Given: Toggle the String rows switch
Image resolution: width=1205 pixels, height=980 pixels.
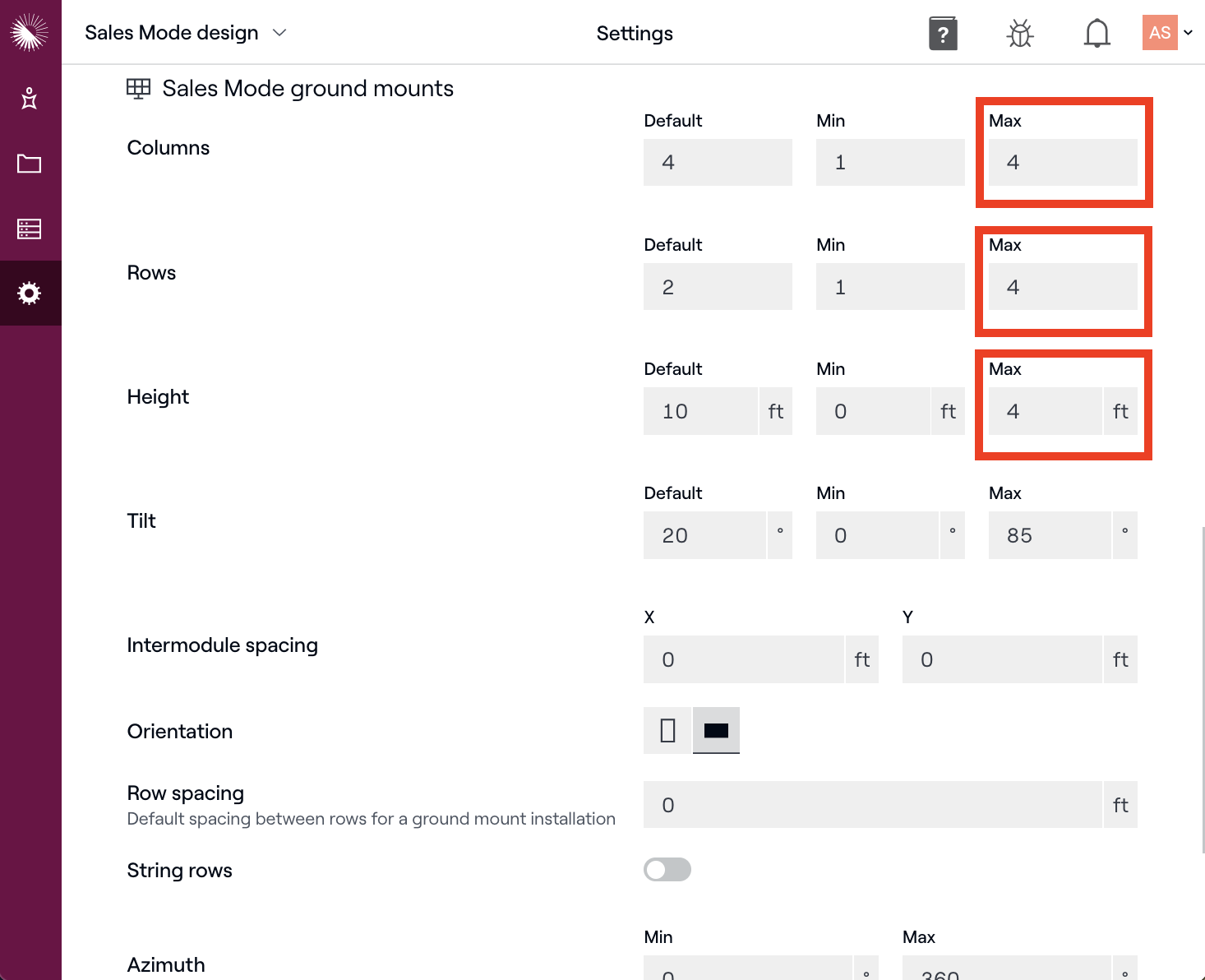Looking at the screenshot, I should [x=667, y=870].
